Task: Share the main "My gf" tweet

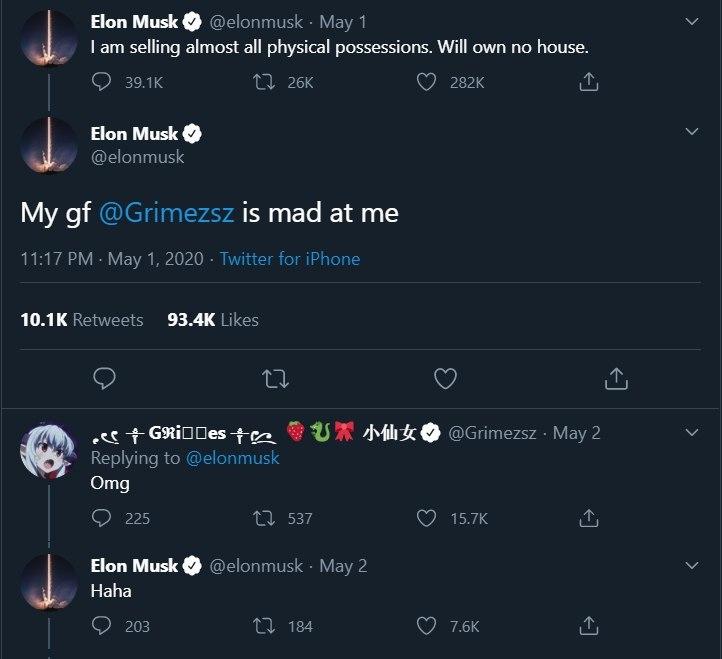Action: pos(616,378)
